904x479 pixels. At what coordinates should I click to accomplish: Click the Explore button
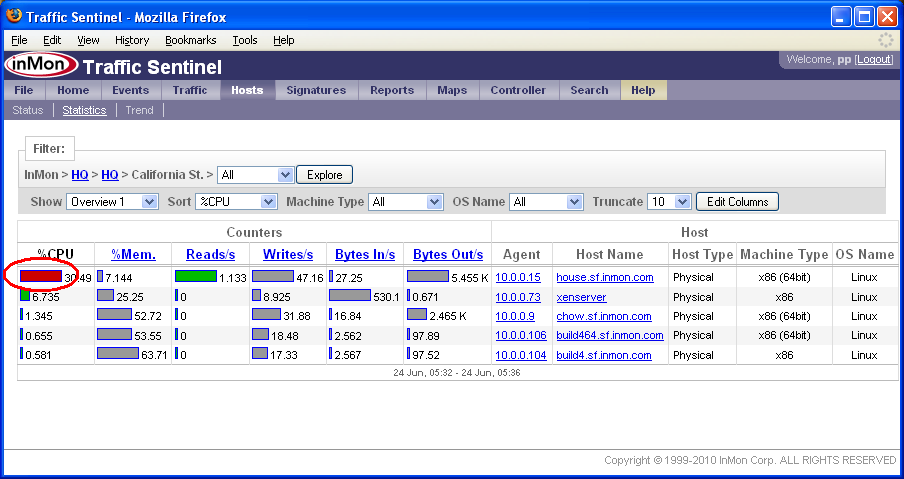[325, 175]
